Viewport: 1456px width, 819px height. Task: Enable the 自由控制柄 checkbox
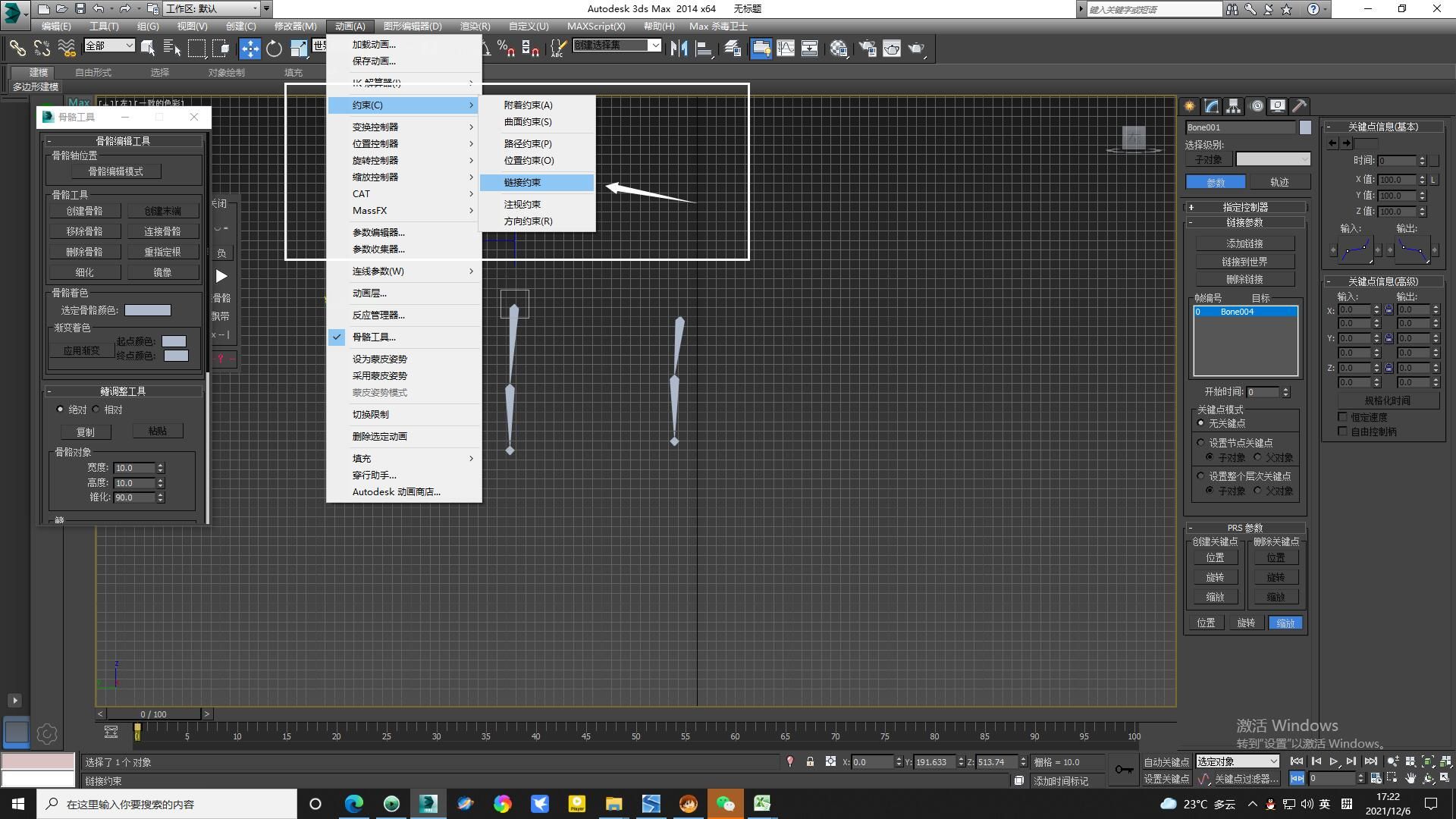(1343, 431)
